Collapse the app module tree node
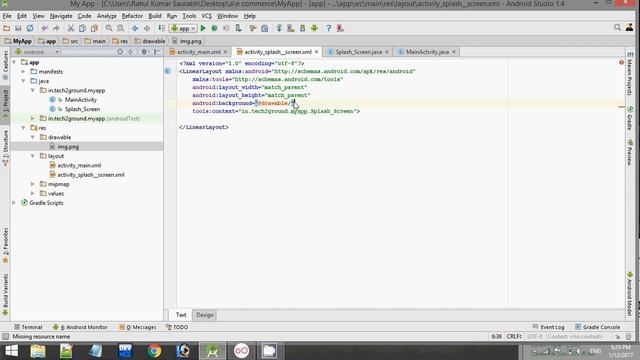This screenshot has width=640, height=360. tap(14, 62)
